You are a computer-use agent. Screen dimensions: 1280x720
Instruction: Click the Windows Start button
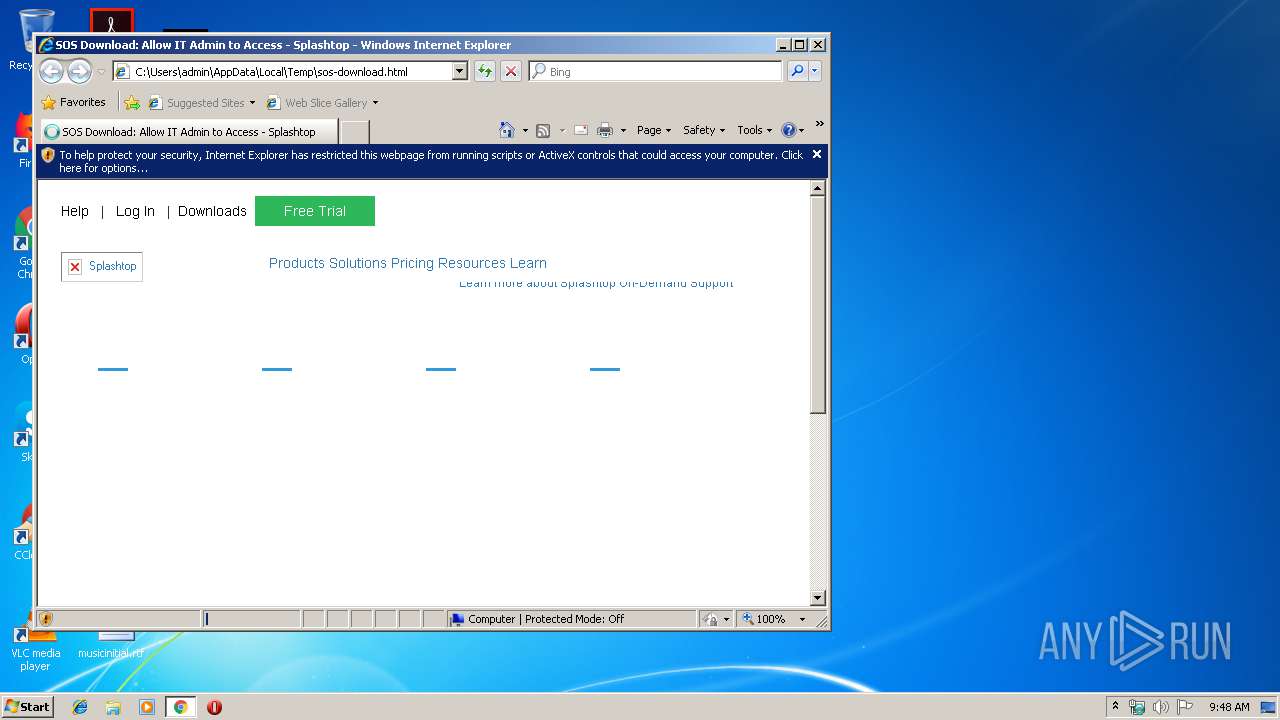(28, 706)
